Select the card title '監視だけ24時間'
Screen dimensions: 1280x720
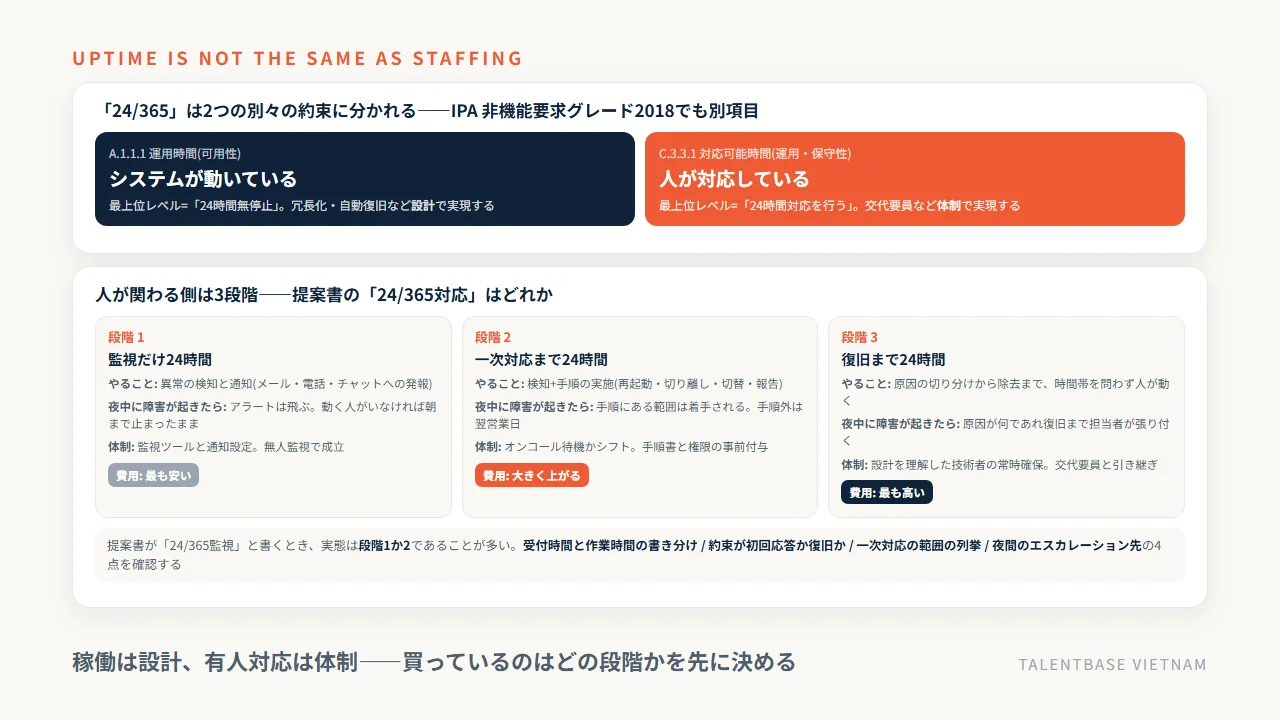click(x=160, y=360)
